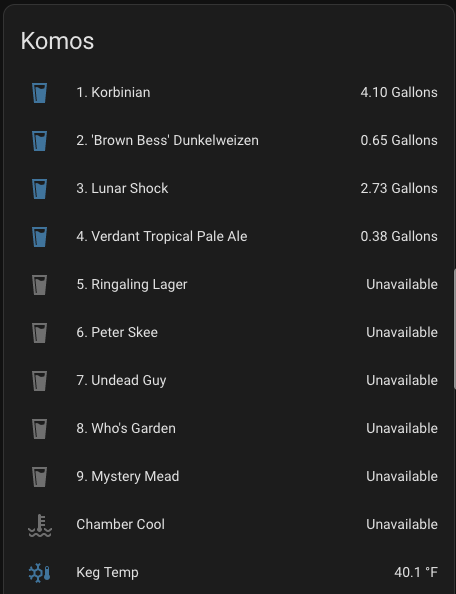Click the Chamber Cool thermometer water icon
Viewport: 456px width, 594px height.
[40, 525]
